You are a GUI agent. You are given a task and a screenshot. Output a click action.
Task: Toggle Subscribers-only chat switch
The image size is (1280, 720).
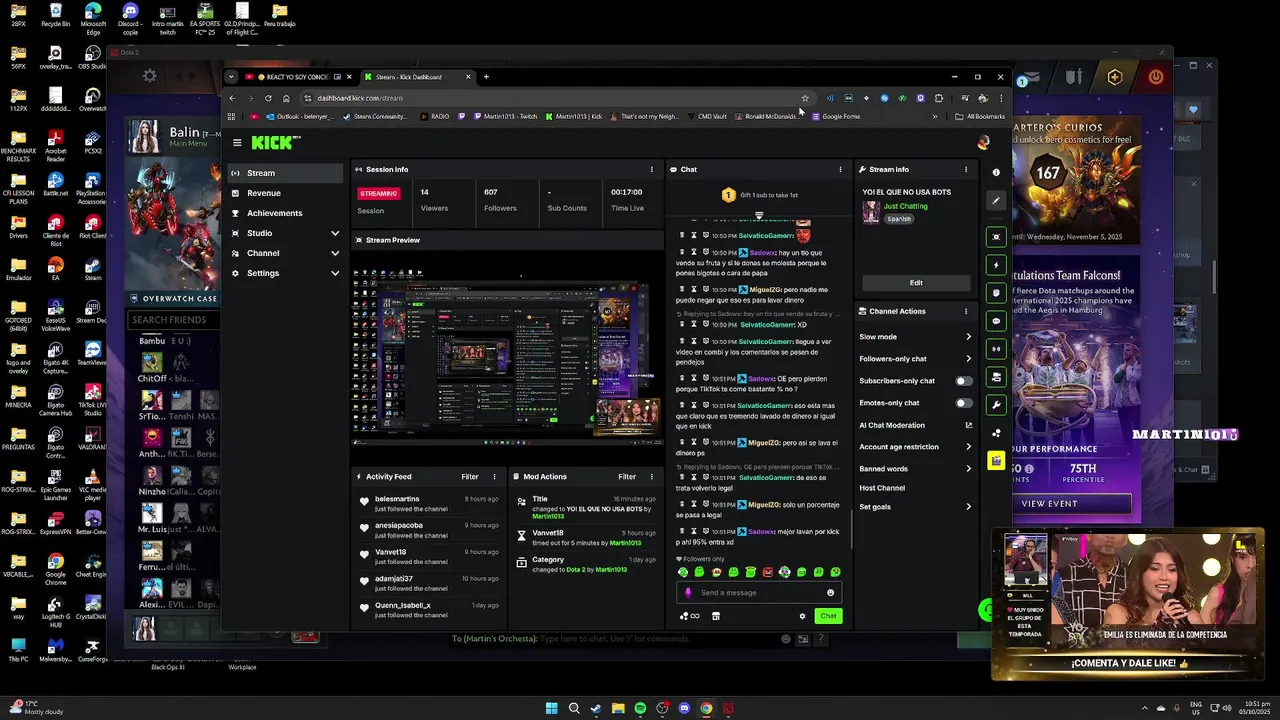(963, 381)
